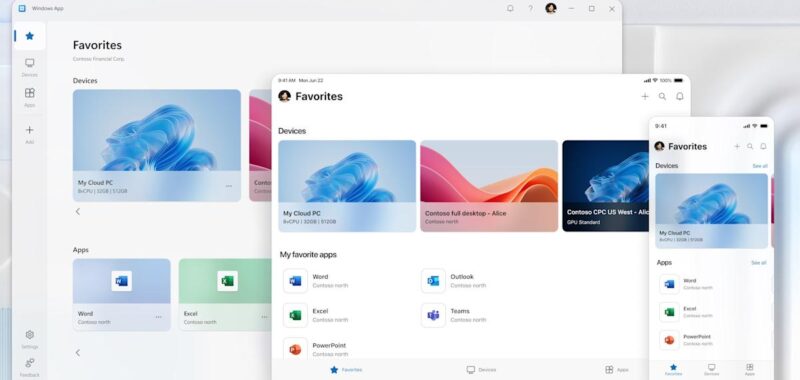Image resolution: width=800 pixels, height=380 pixels.
Task: Open Settings gear in sidebar
Action: [30, 339]
